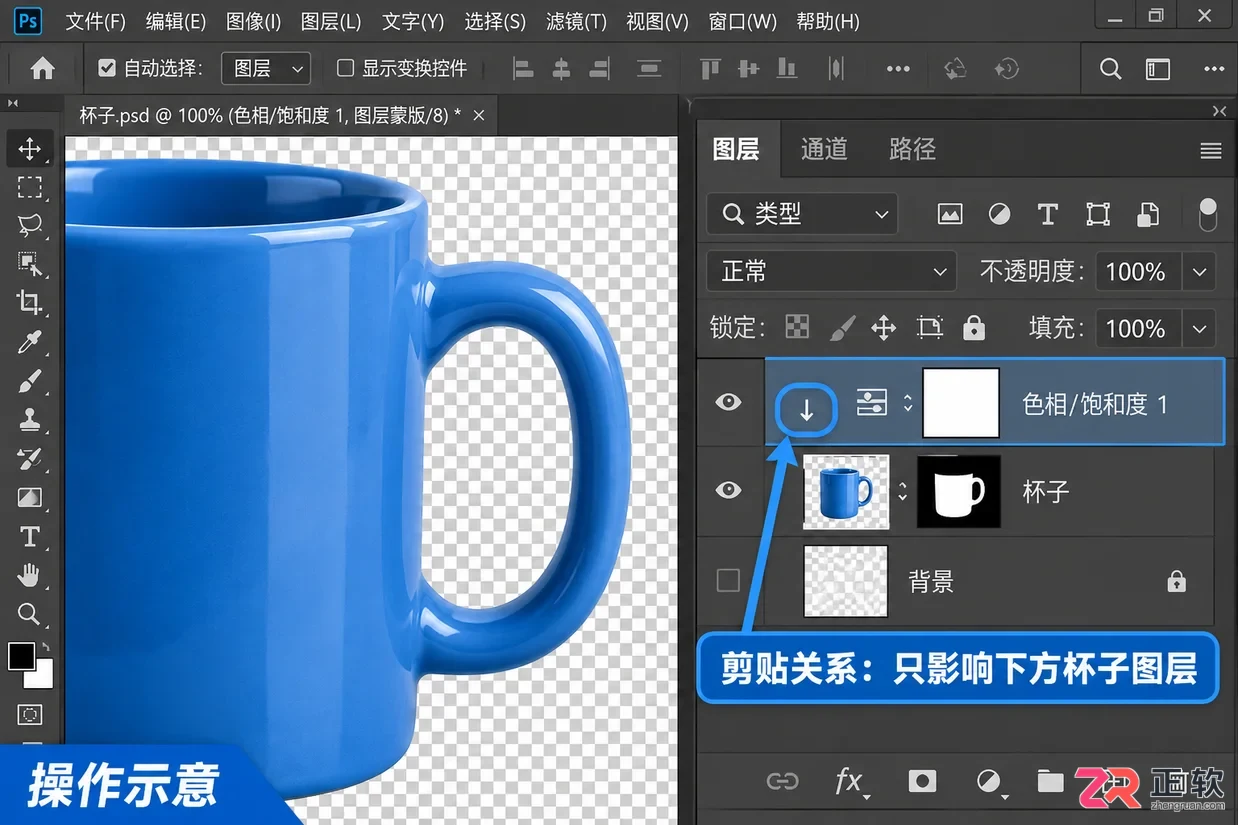Add a layer mask from the panel's bottom bar
The height and width of the screenshot is (825, 1238).
(x=921, y=781)
